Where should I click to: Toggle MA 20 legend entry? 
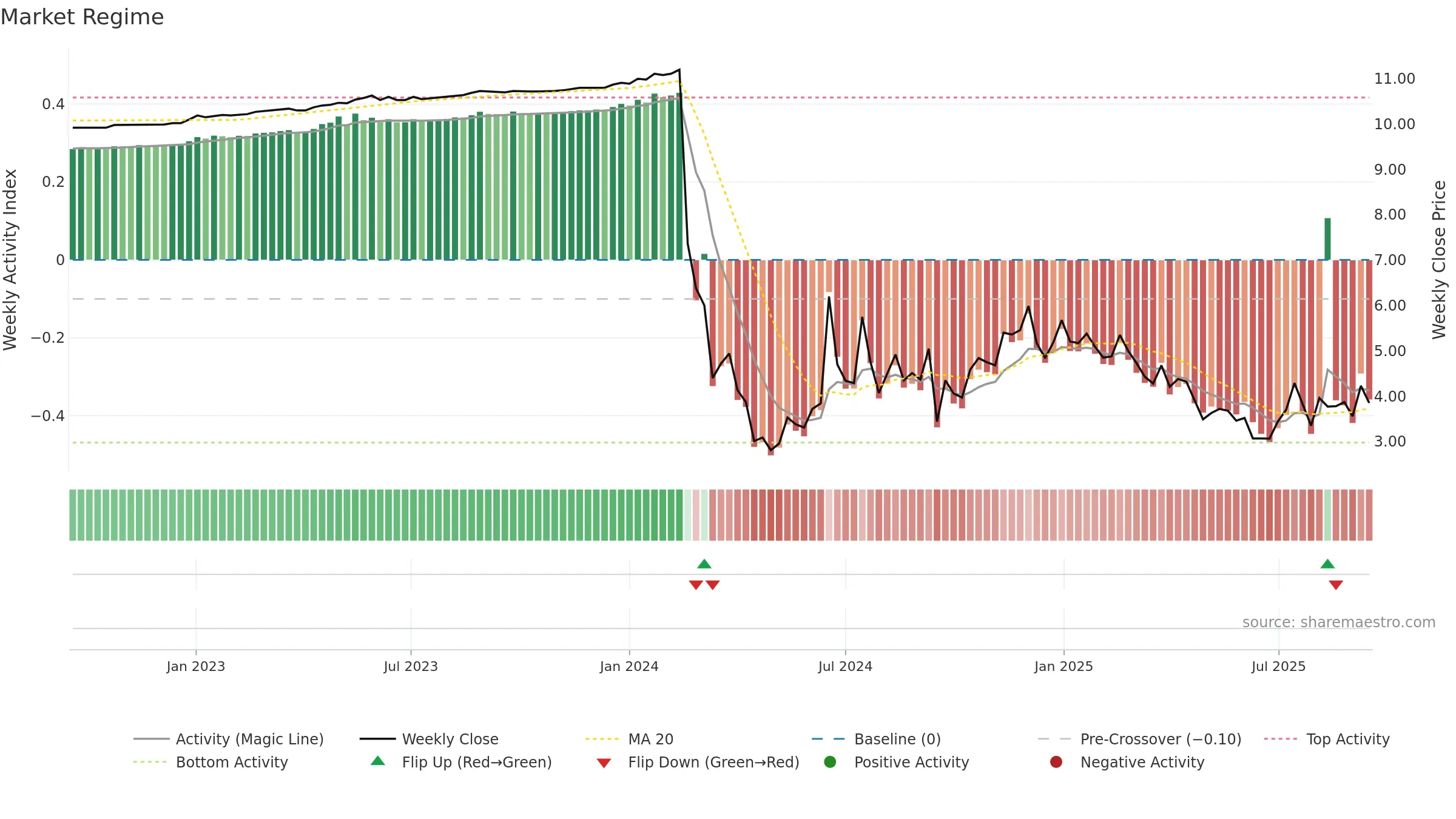click(629, 739)
